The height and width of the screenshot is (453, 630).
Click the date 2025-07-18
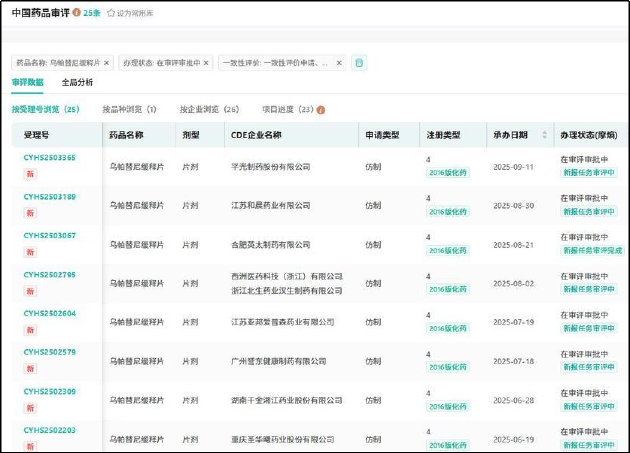513,361
